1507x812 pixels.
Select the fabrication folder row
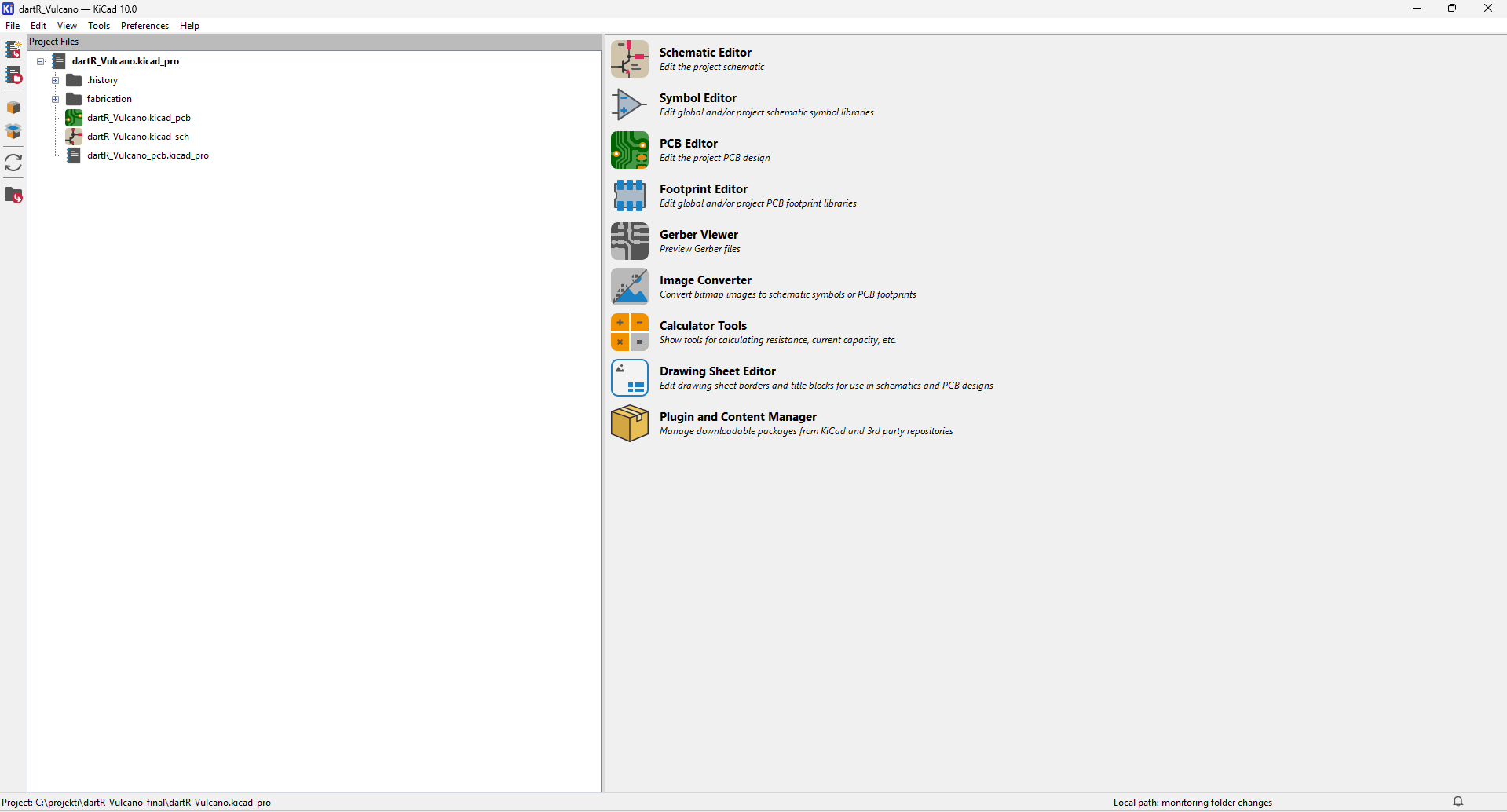pos(109,99)
